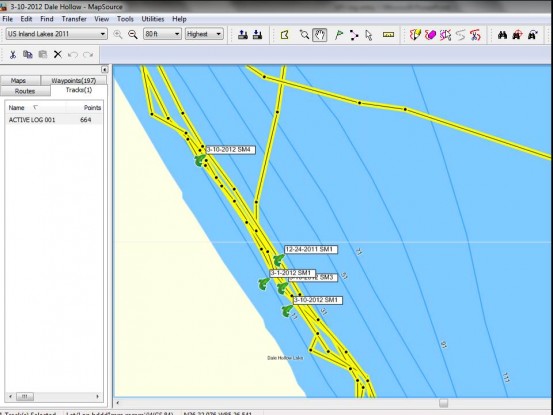The height and width of the screenshot is (415, 553).
Task: Click the track list right scroll arrow
Action: click(98, 397)
